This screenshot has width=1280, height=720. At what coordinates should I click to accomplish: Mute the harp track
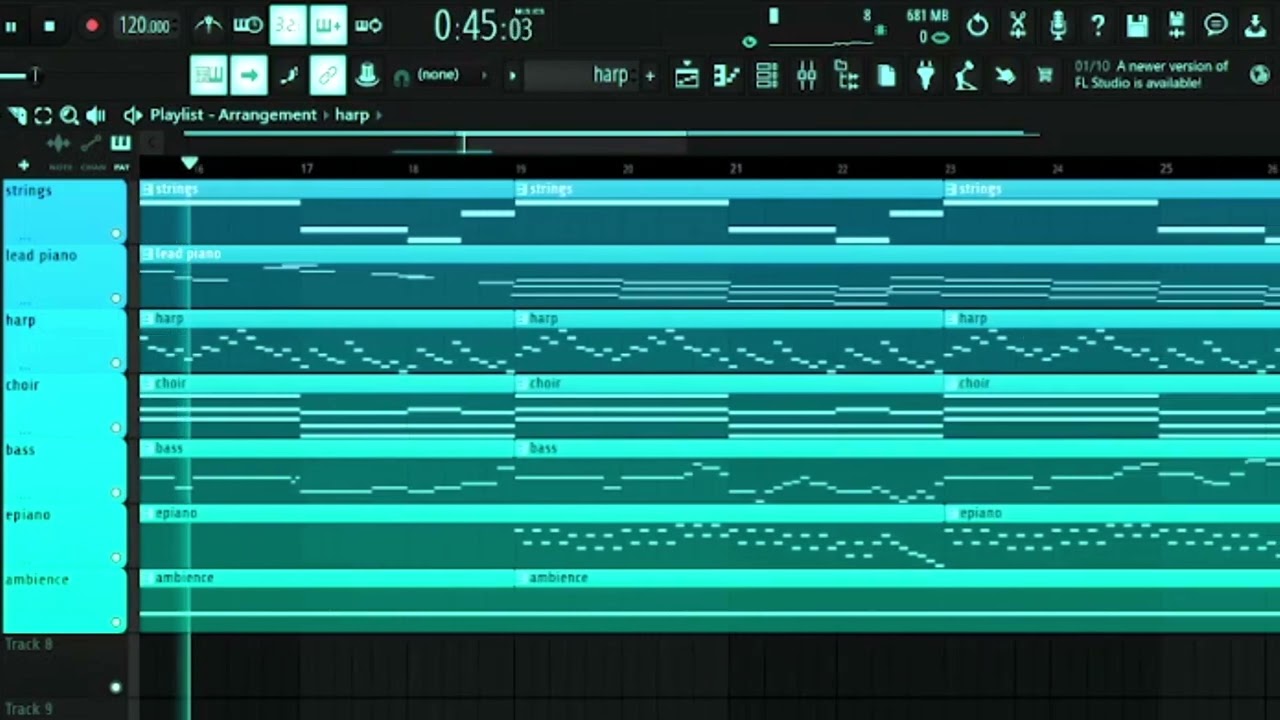(x=116, y=363)
